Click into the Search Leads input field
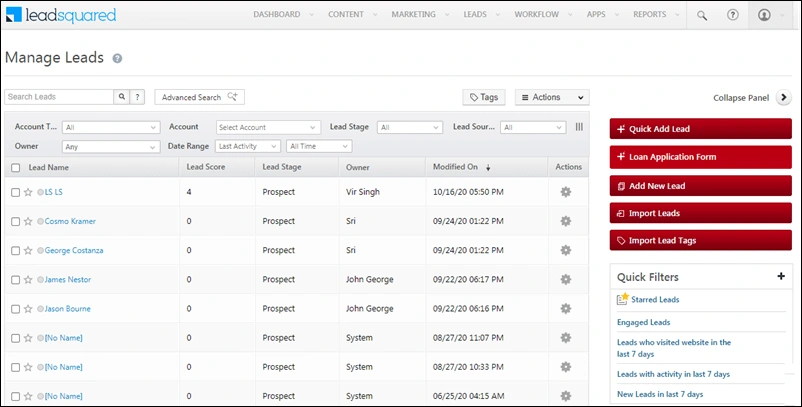 pyautogui.click(x=59, y=97)
